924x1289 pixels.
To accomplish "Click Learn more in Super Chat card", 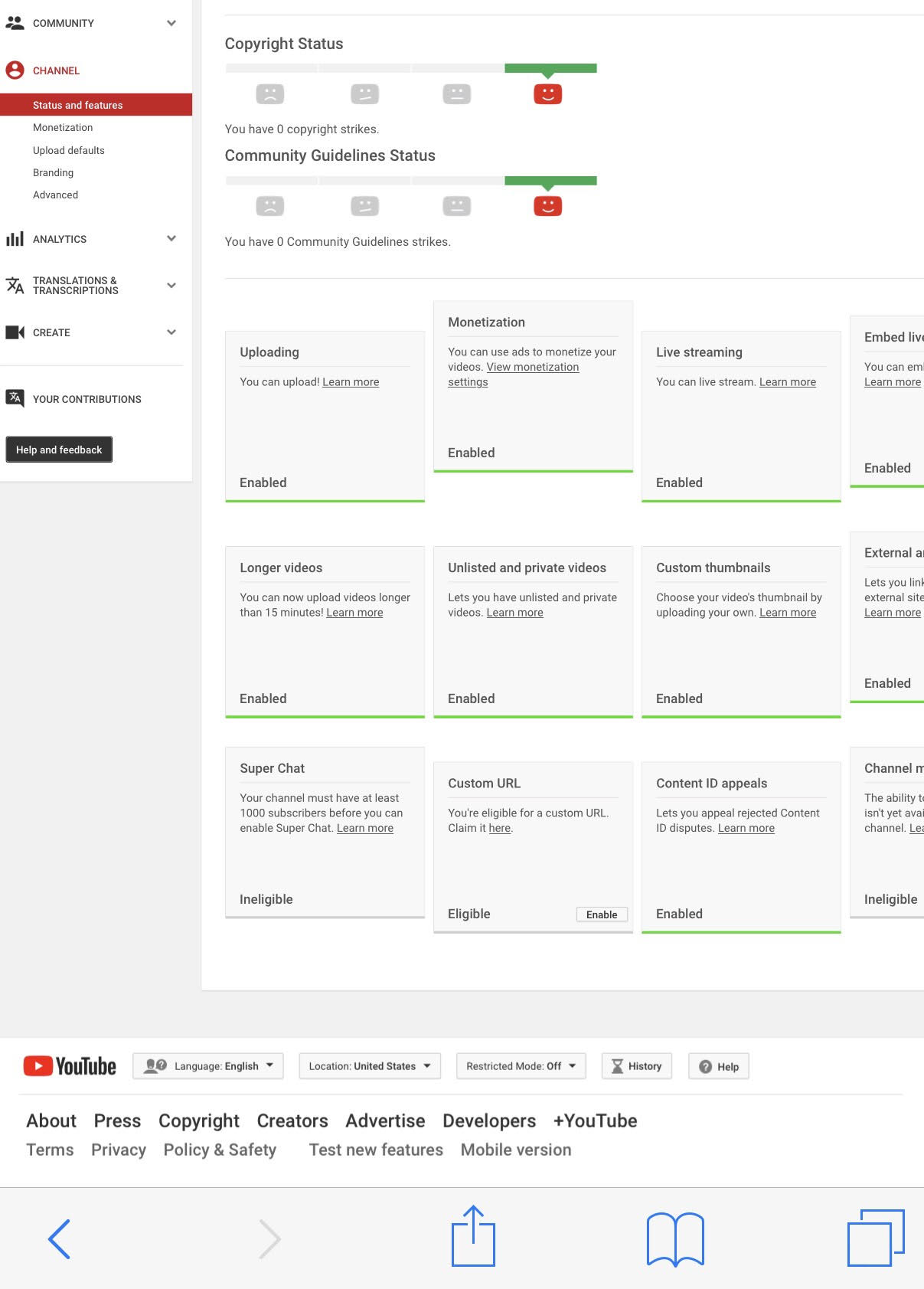I will [x=365, y=828].
